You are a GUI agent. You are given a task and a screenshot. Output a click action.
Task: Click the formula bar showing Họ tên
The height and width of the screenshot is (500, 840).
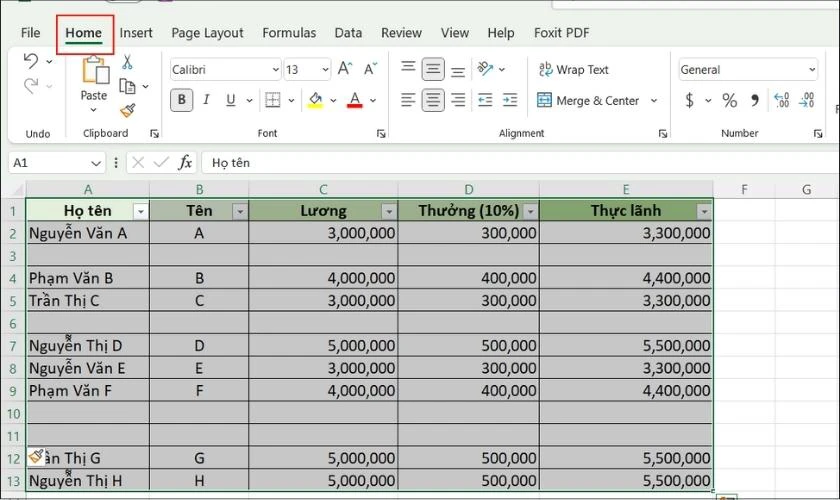520,162
